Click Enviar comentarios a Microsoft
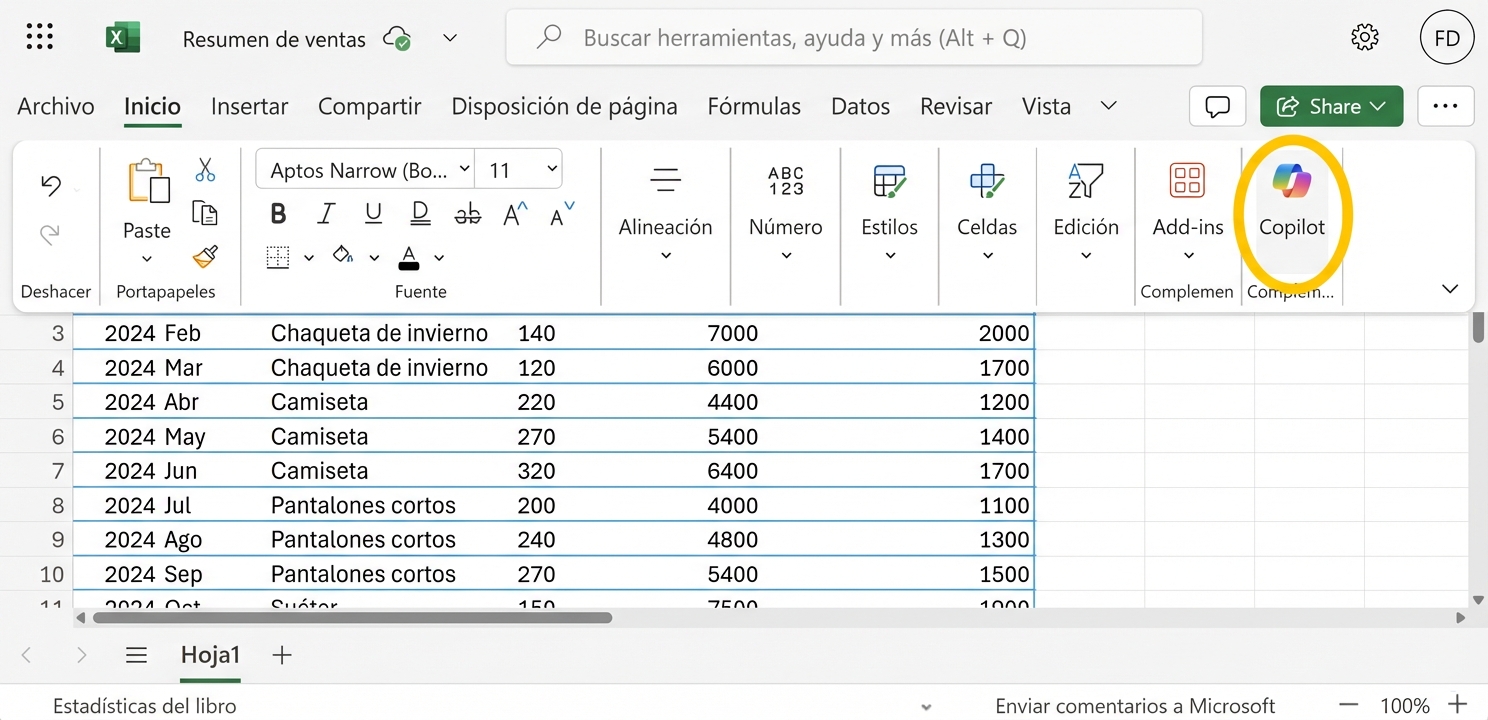Screen dimensions: 1488x720 point(1135,705)
